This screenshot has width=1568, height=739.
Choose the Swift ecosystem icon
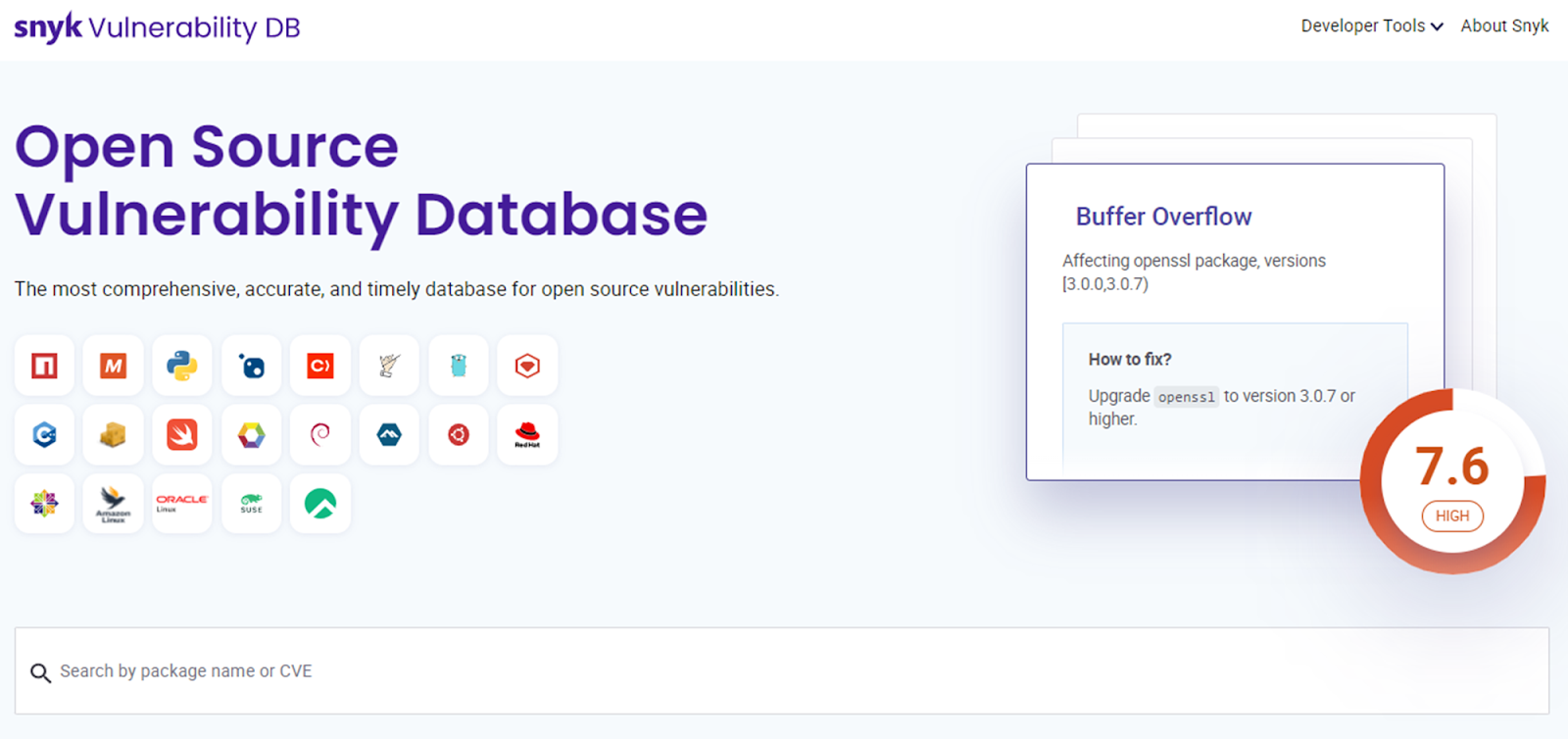[x=182, y=434]
